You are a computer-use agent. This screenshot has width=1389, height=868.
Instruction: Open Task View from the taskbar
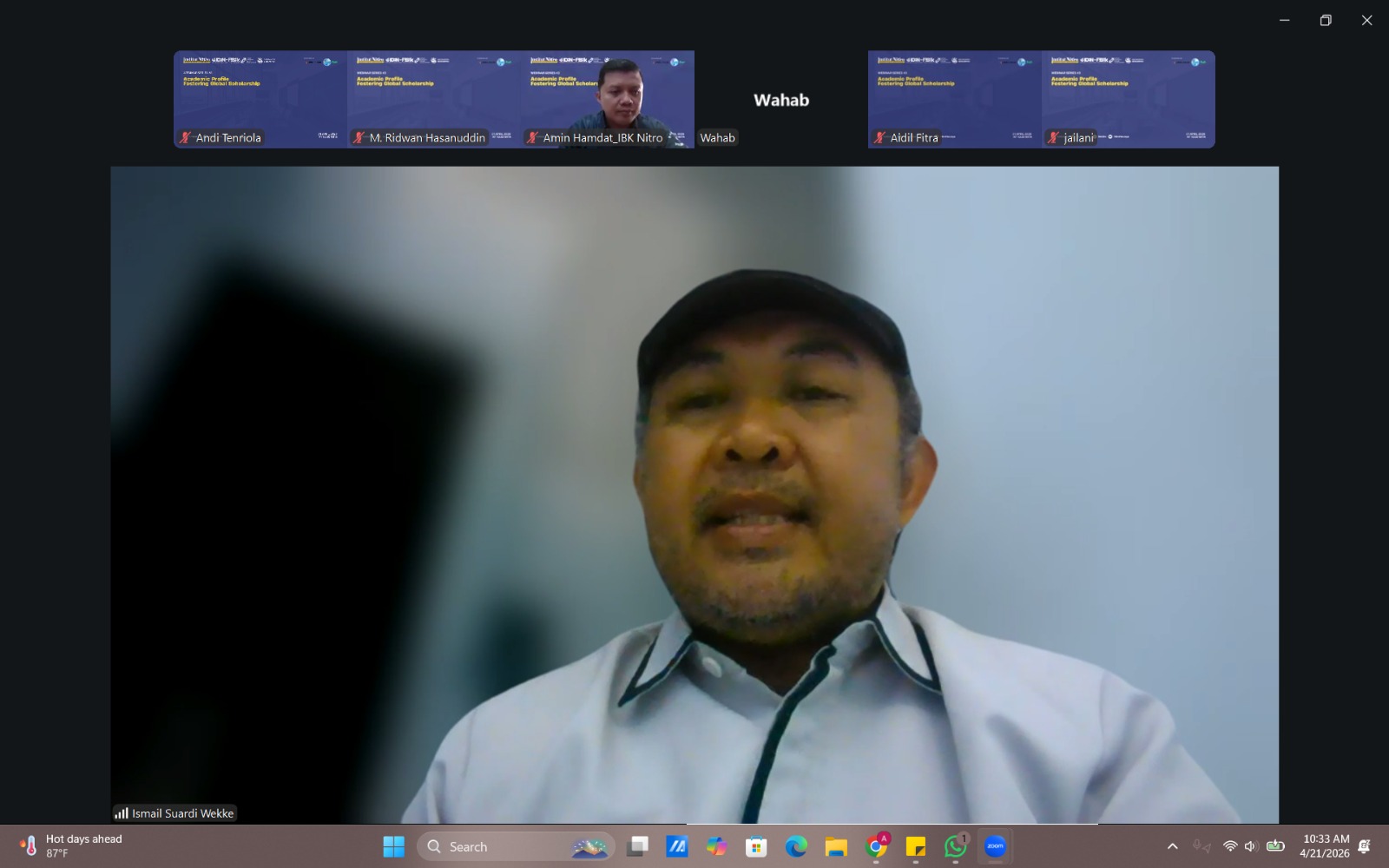pos(638,846)
